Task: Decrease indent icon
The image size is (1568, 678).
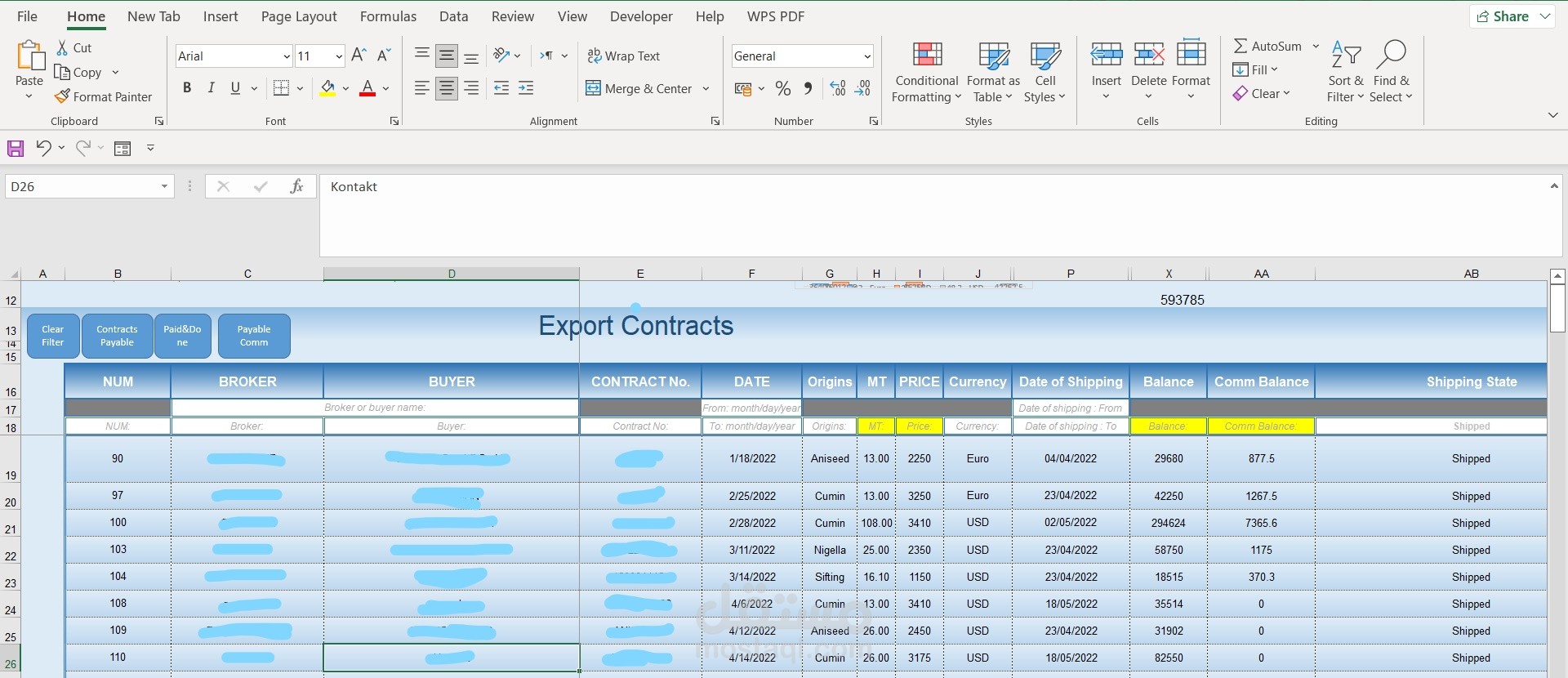Action: point(501,88)
